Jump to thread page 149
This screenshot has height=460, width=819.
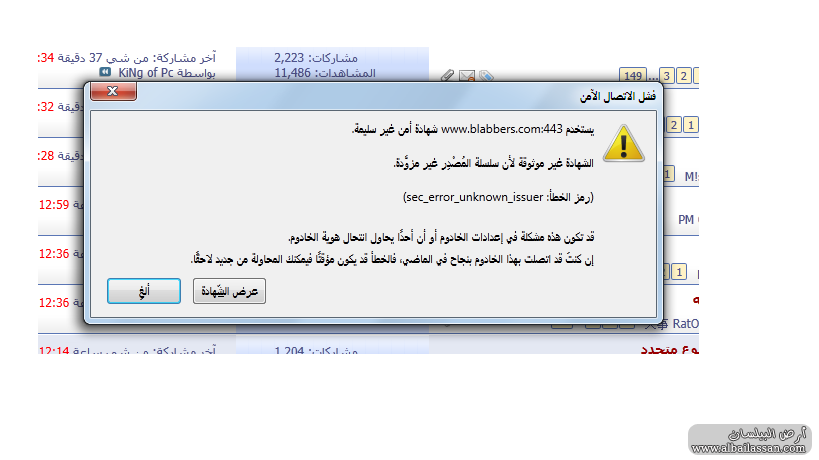click(633, 76)
